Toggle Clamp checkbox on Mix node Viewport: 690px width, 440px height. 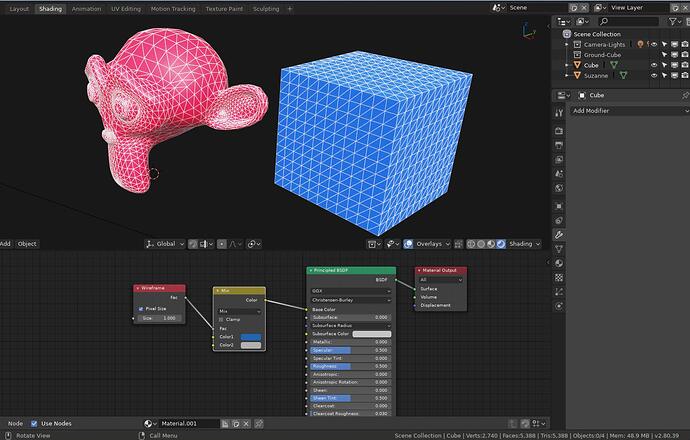click(221, 319)
